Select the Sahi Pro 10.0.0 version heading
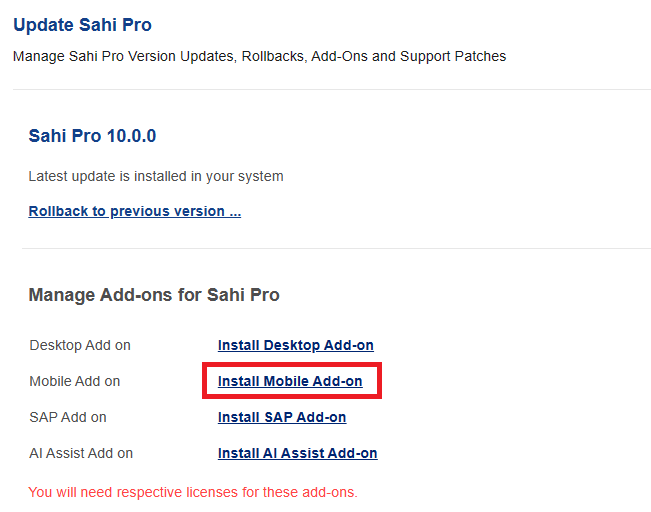 pyautogui.click(x=92, y=136)
